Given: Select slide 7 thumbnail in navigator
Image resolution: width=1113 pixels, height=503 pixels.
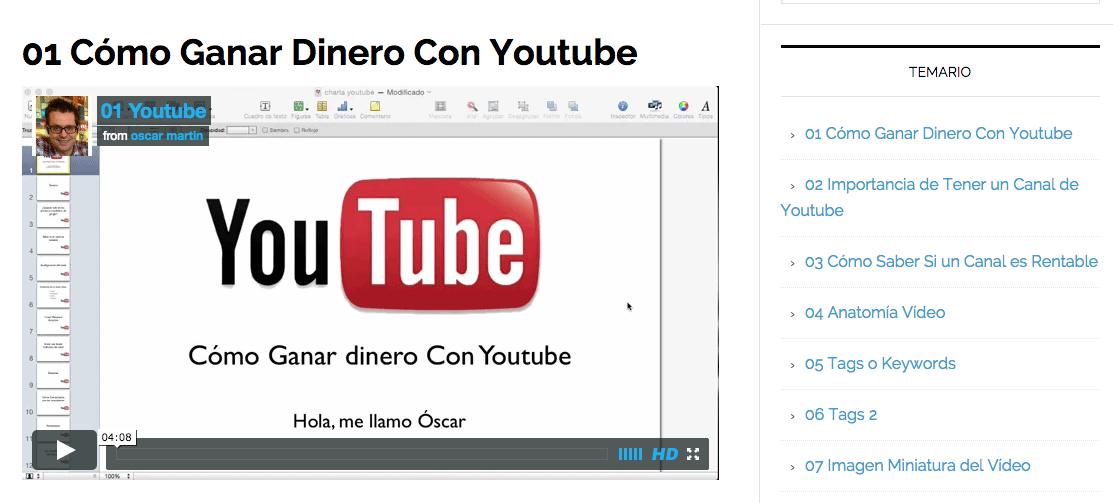Looking at the screenshot, I should pyautogui.click(x=54, y=323).
